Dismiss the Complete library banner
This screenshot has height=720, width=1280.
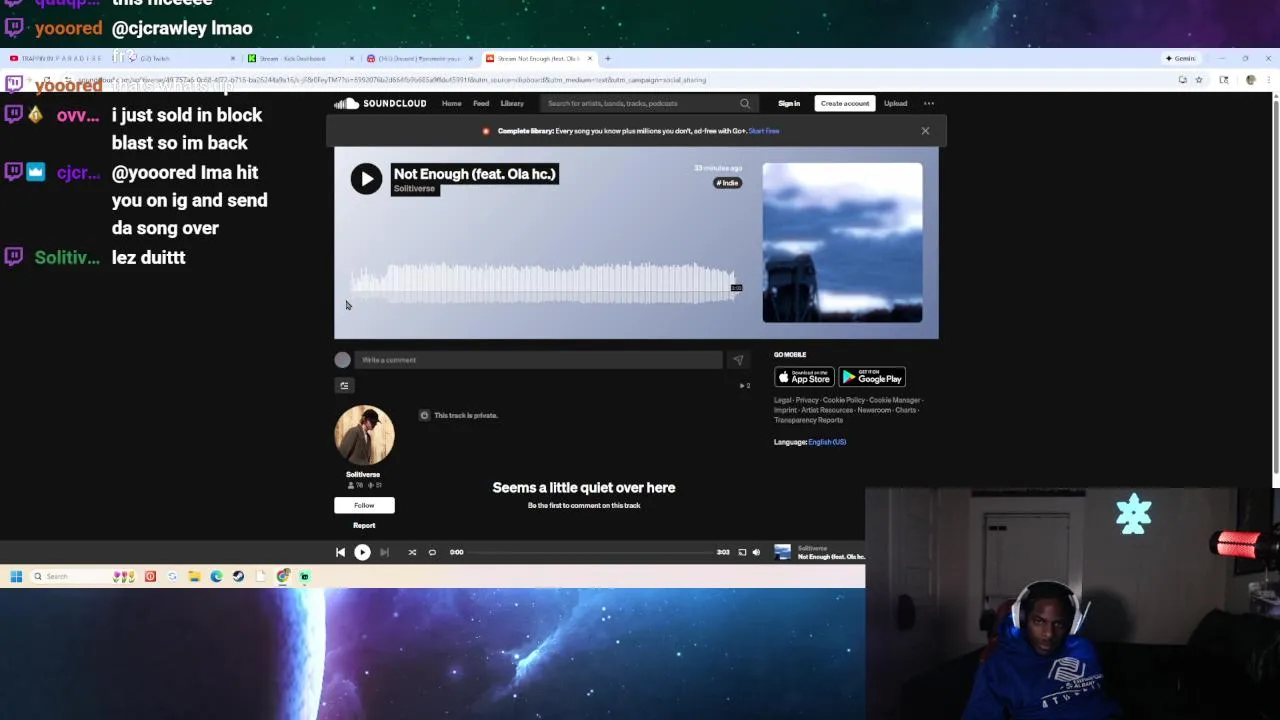pos(925,131)
